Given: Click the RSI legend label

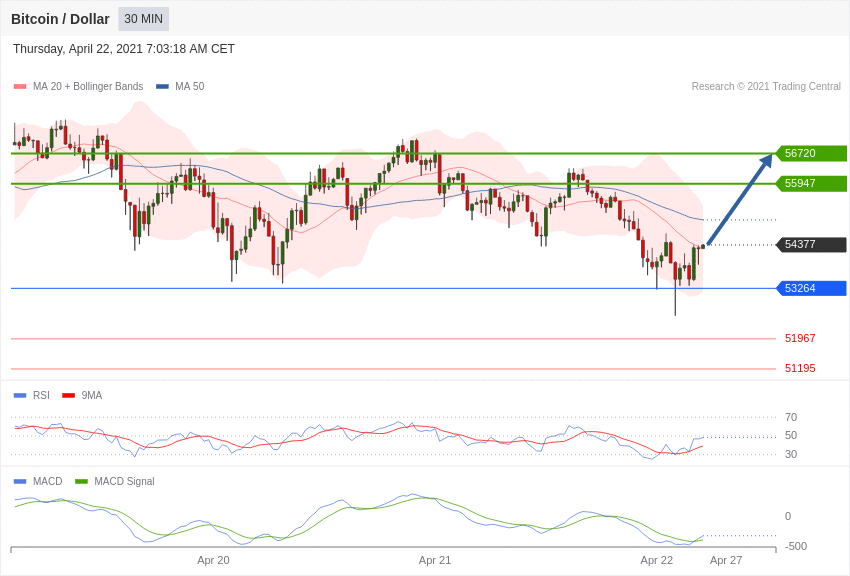Looking at the screenshot, I should pos(41,396).
